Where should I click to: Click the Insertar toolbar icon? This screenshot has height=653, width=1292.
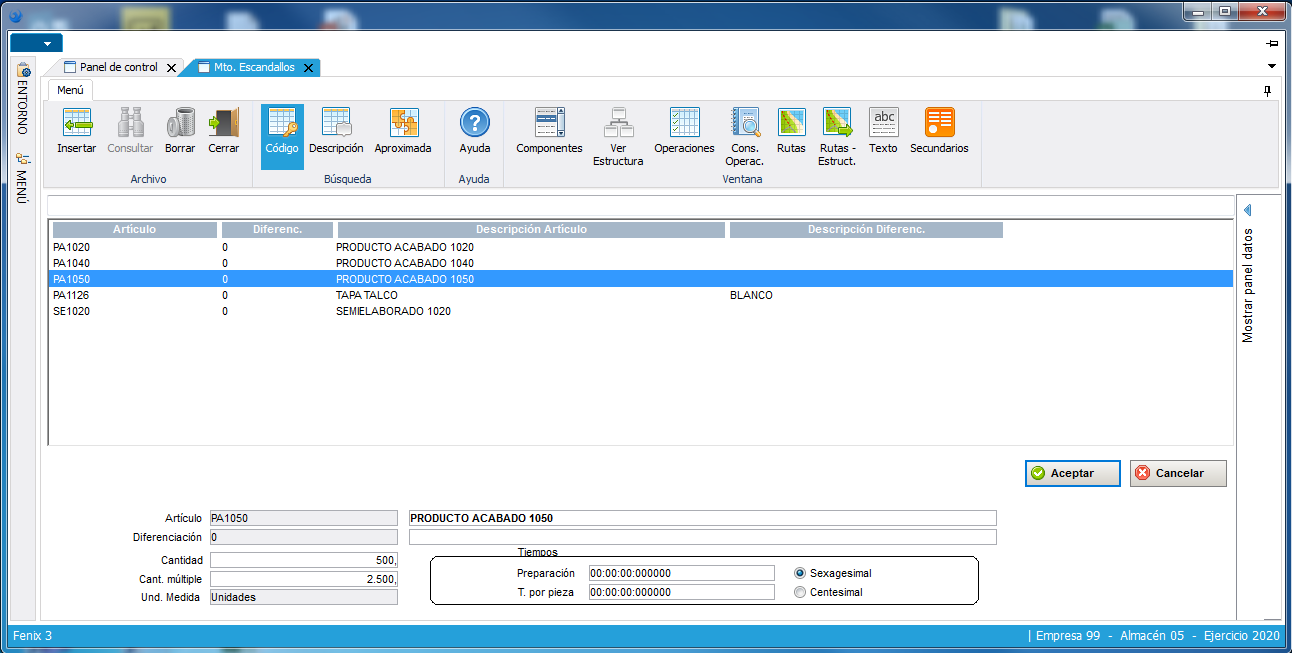[76, 124]
